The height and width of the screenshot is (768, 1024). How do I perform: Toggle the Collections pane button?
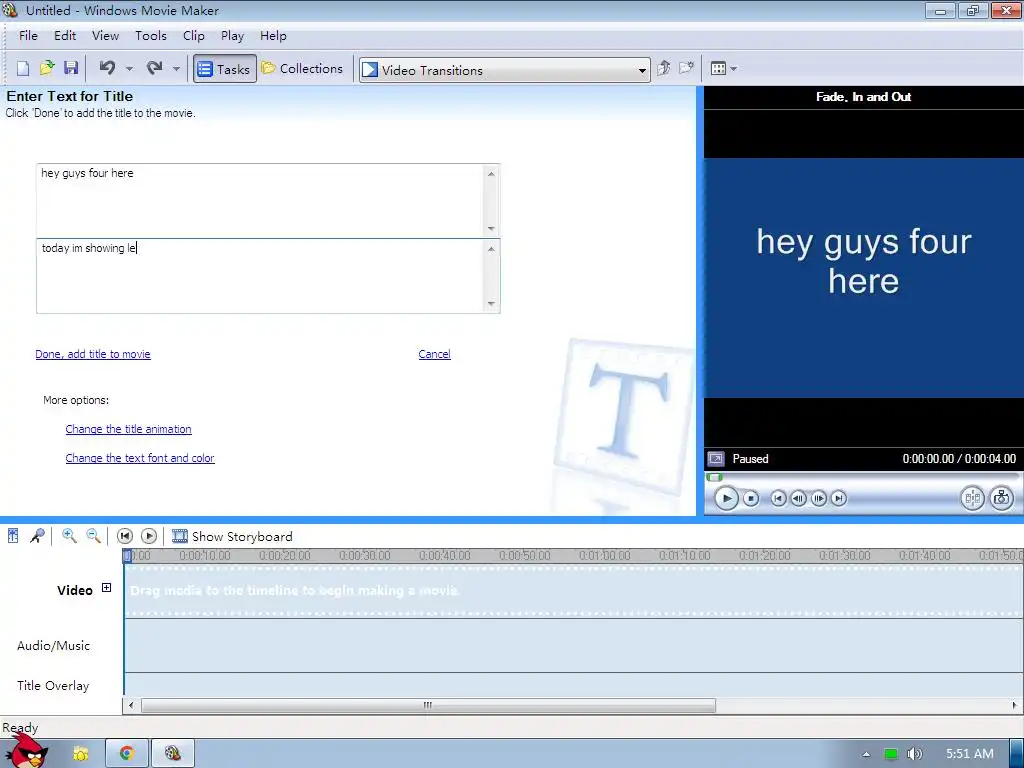tap(302, 69)
